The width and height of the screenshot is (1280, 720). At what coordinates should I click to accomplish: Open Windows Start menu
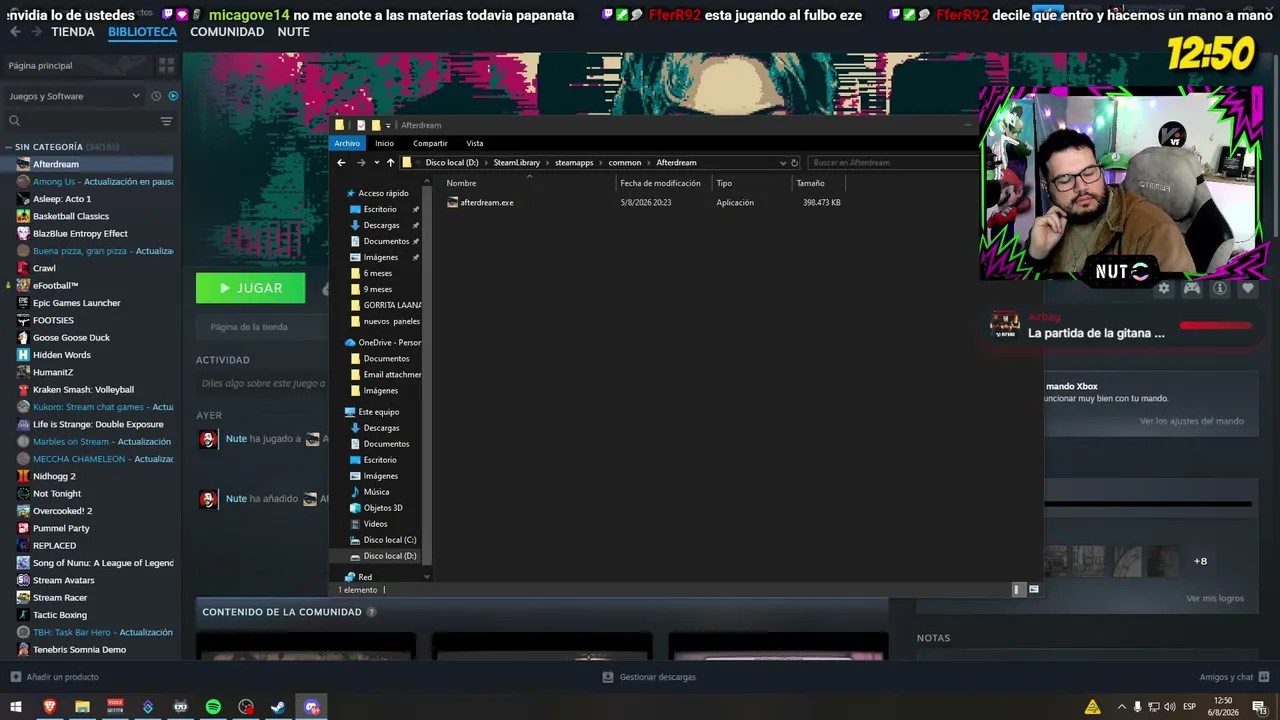(x=16, y=707)
